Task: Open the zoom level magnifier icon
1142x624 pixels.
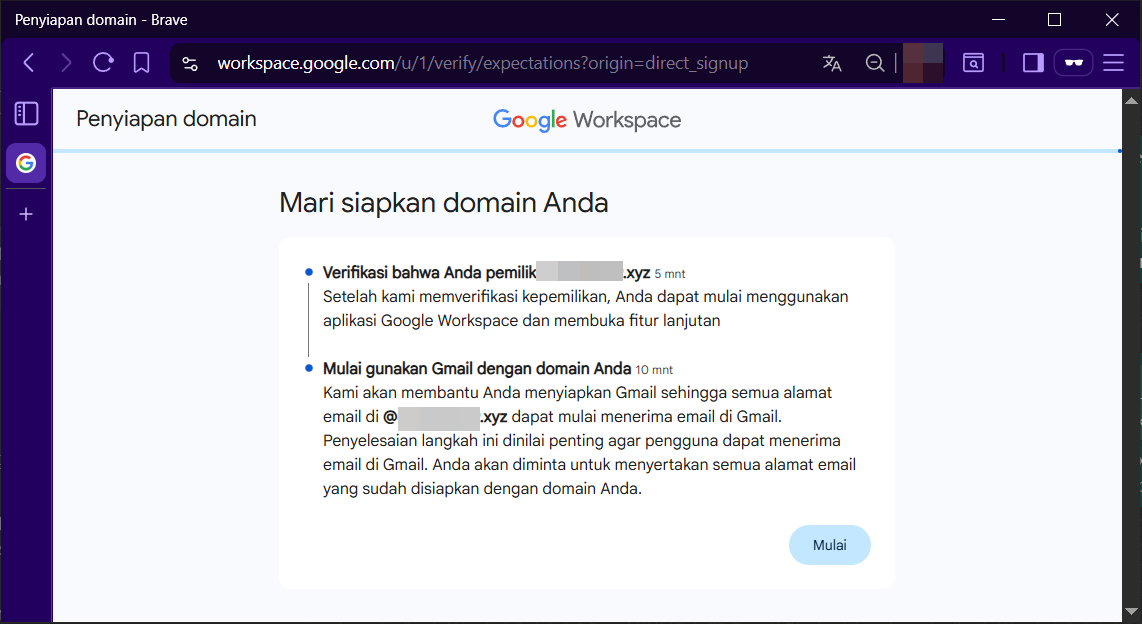Action: click(x=875, y=63)
